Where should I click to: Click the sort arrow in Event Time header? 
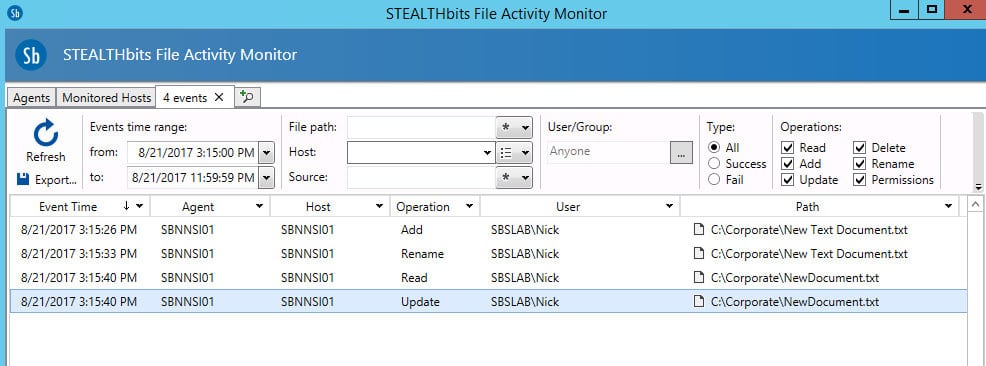point(126,206)
